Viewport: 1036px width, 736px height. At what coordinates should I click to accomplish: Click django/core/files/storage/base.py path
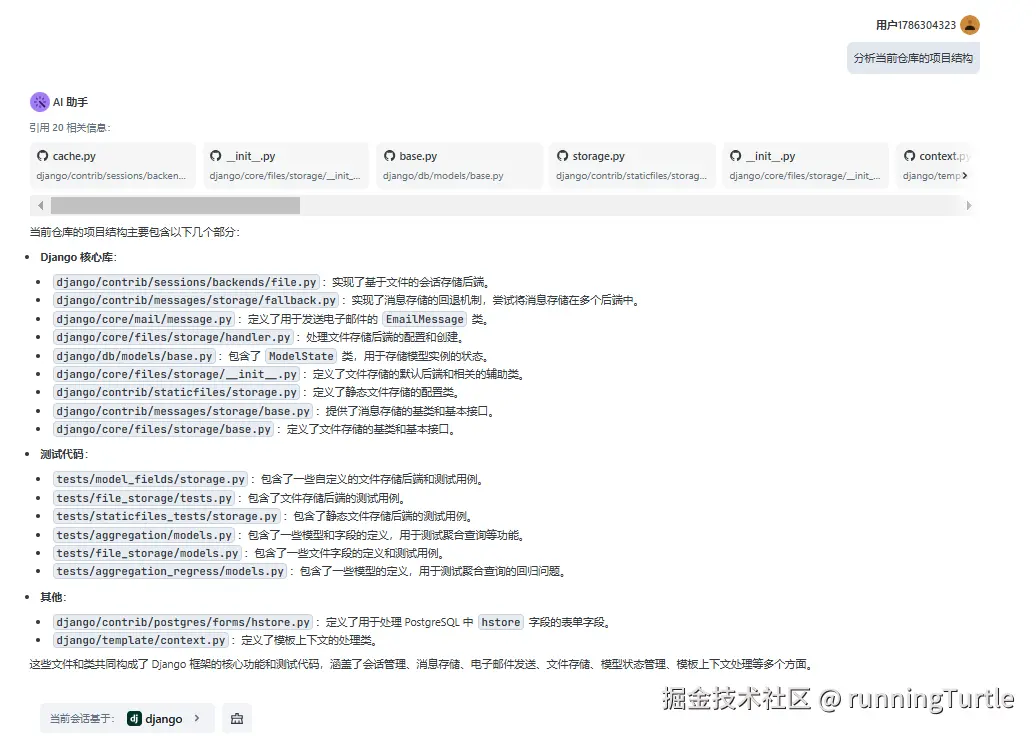point(164,429)
